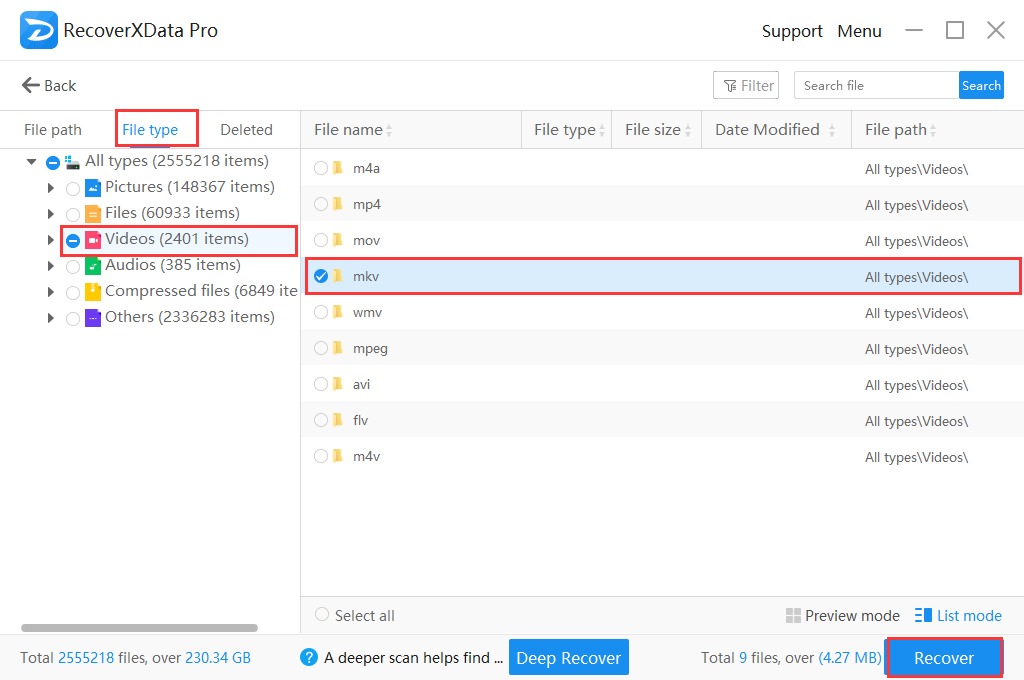Click the wmv folder icon
Viewport: 1024px width, 680px height.
tap(338, 312)
